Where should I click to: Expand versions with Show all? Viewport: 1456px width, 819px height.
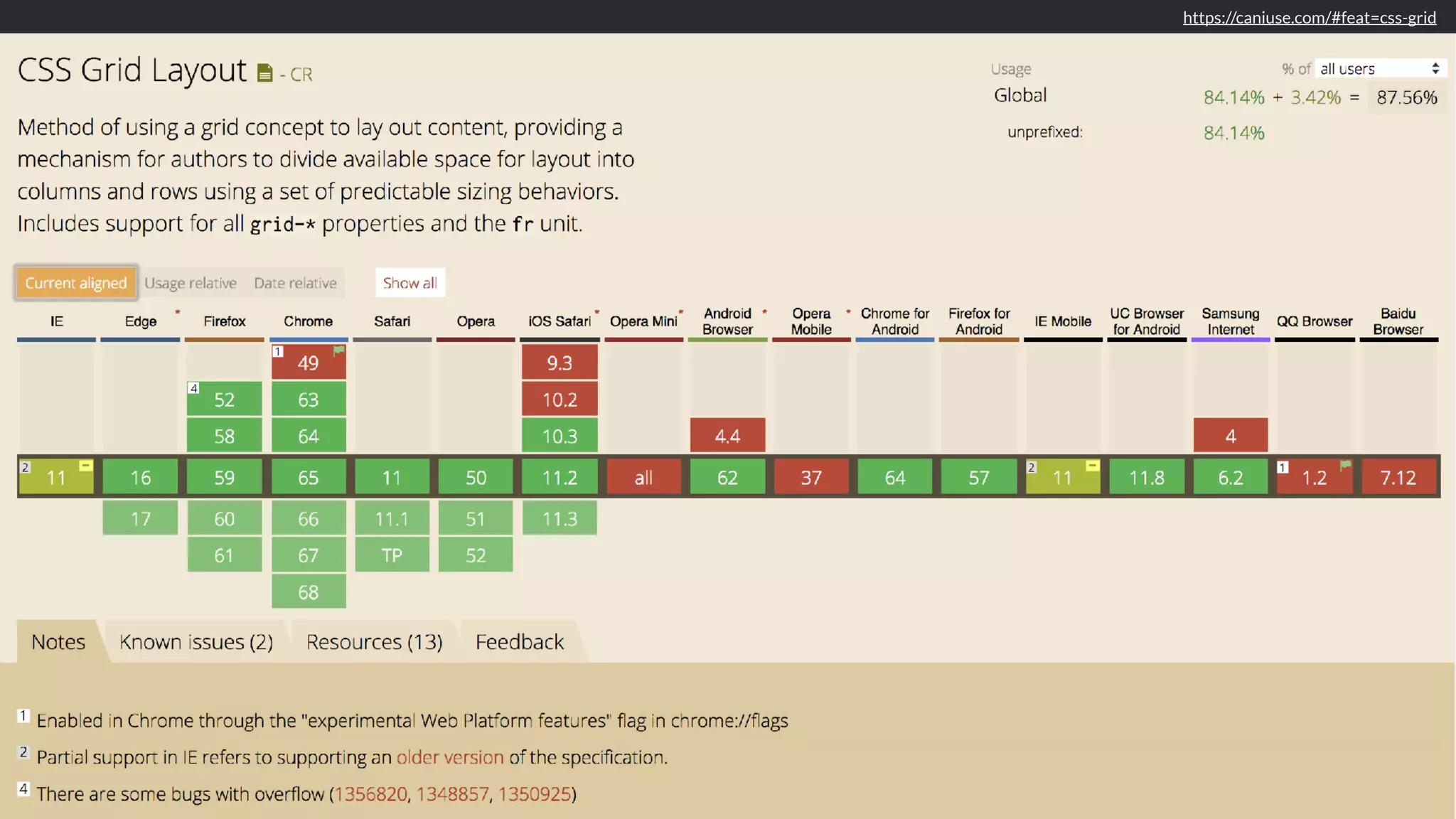[410, 283]
